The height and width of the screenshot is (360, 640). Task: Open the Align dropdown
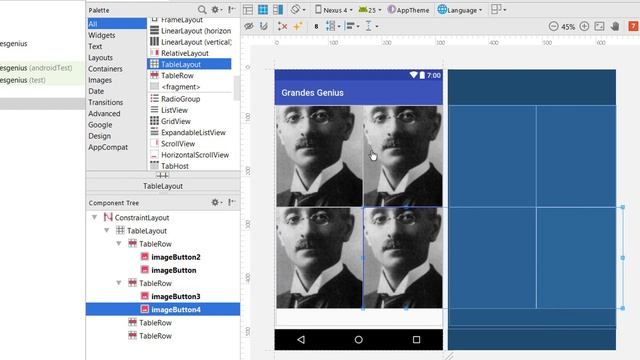click(x=352, y=26)
